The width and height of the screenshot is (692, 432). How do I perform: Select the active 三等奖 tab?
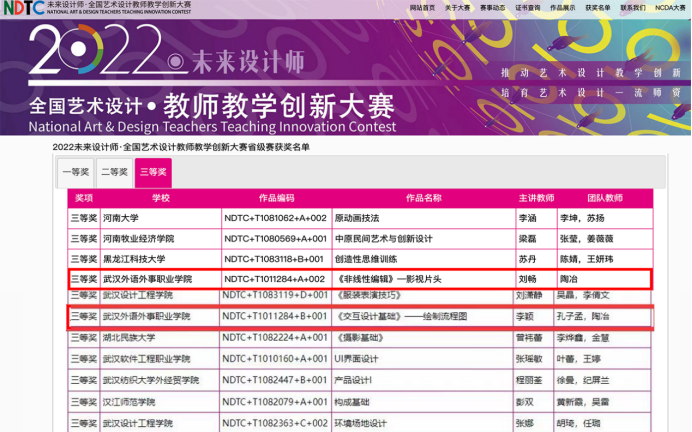point(153,172)
